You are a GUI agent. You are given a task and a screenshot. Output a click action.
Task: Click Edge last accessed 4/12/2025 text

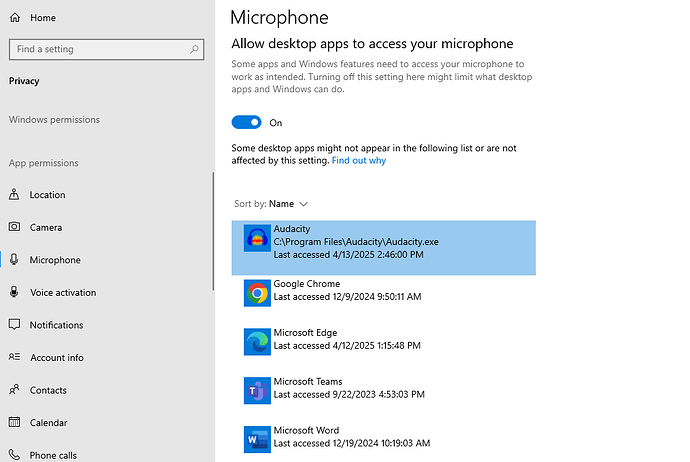(x=347, y=345)
